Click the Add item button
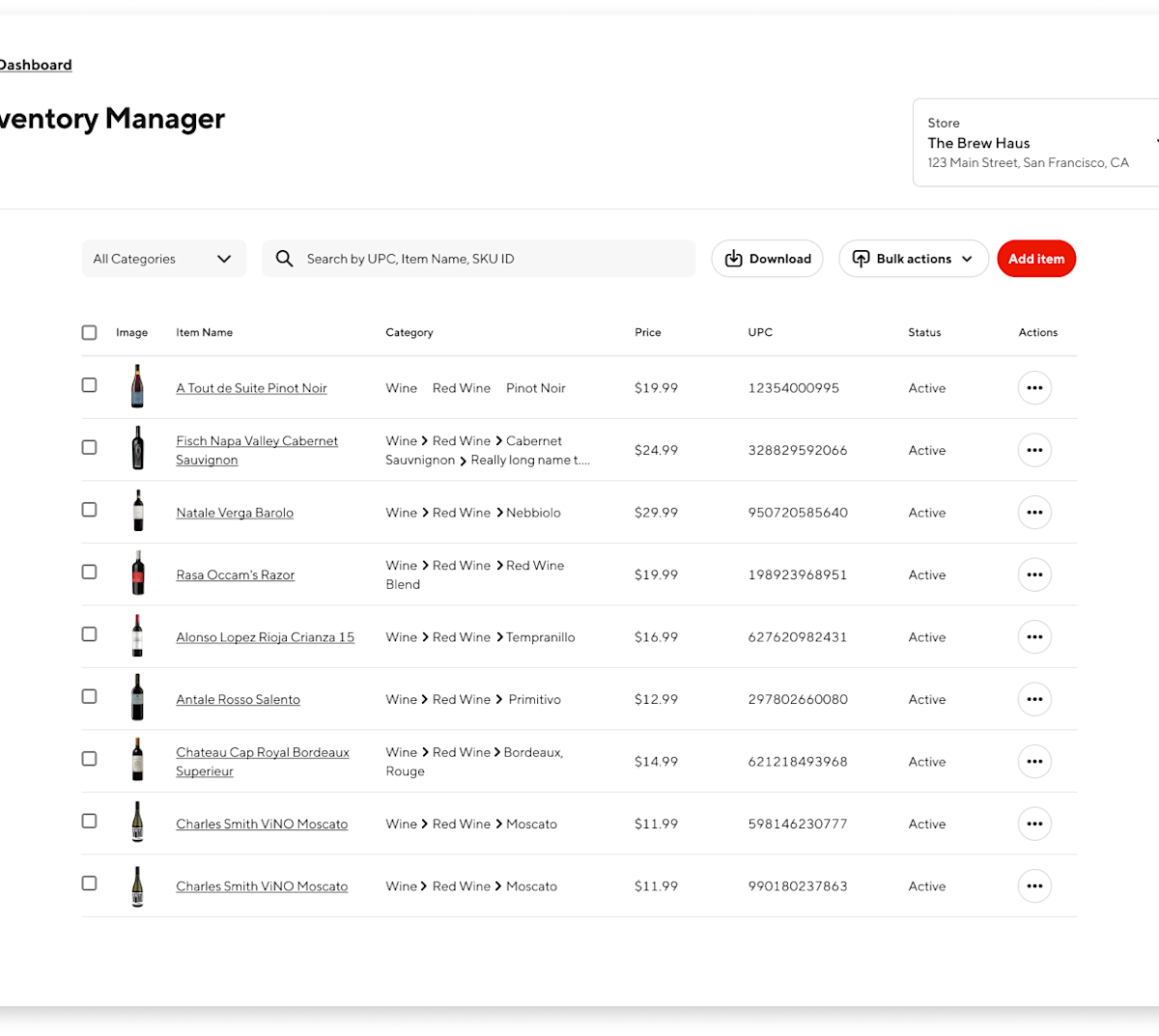The height and width of the screenshot is (1036, 1159). click(1036, 258)
